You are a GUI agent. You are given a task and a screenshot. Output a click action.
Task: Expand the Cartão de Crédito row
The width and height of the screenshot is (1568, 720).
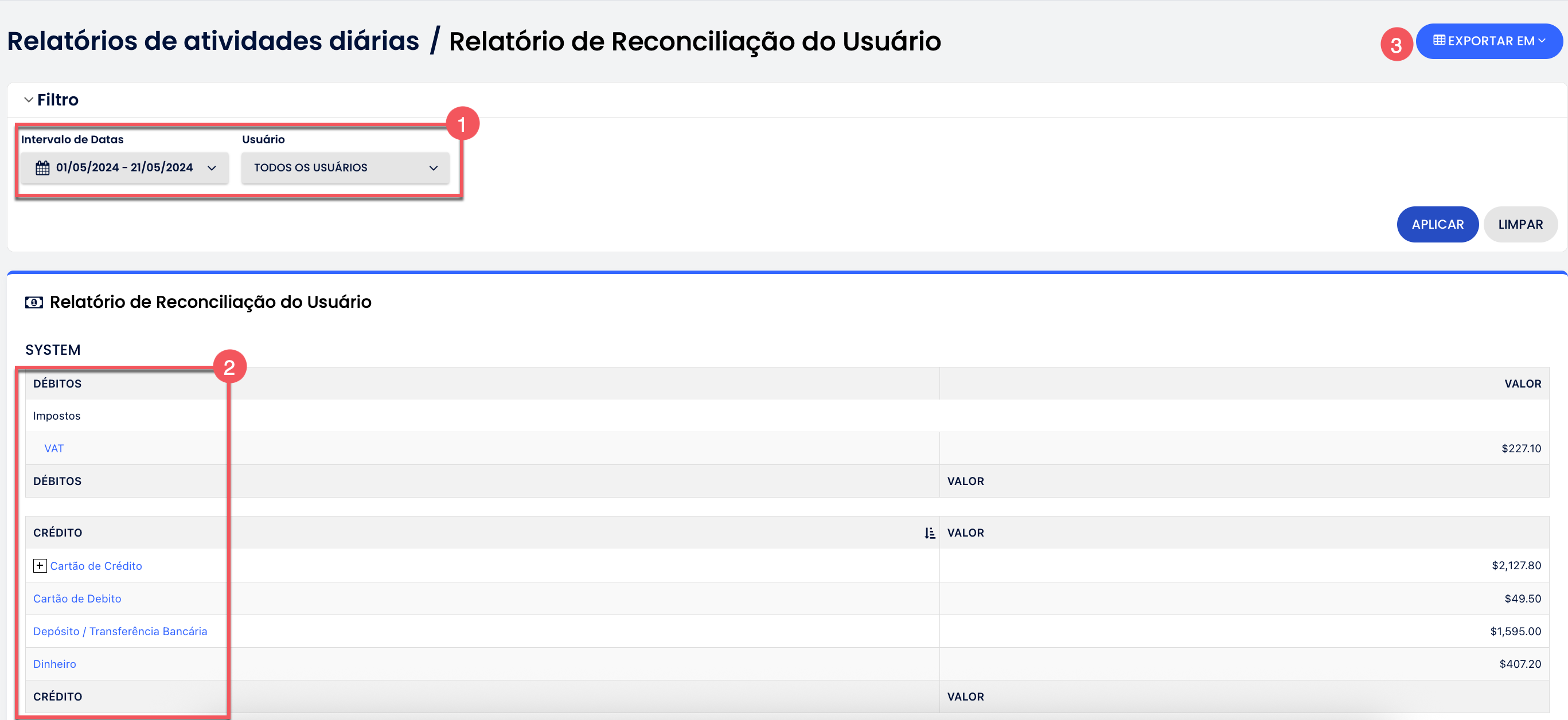(x=40, y=565)
